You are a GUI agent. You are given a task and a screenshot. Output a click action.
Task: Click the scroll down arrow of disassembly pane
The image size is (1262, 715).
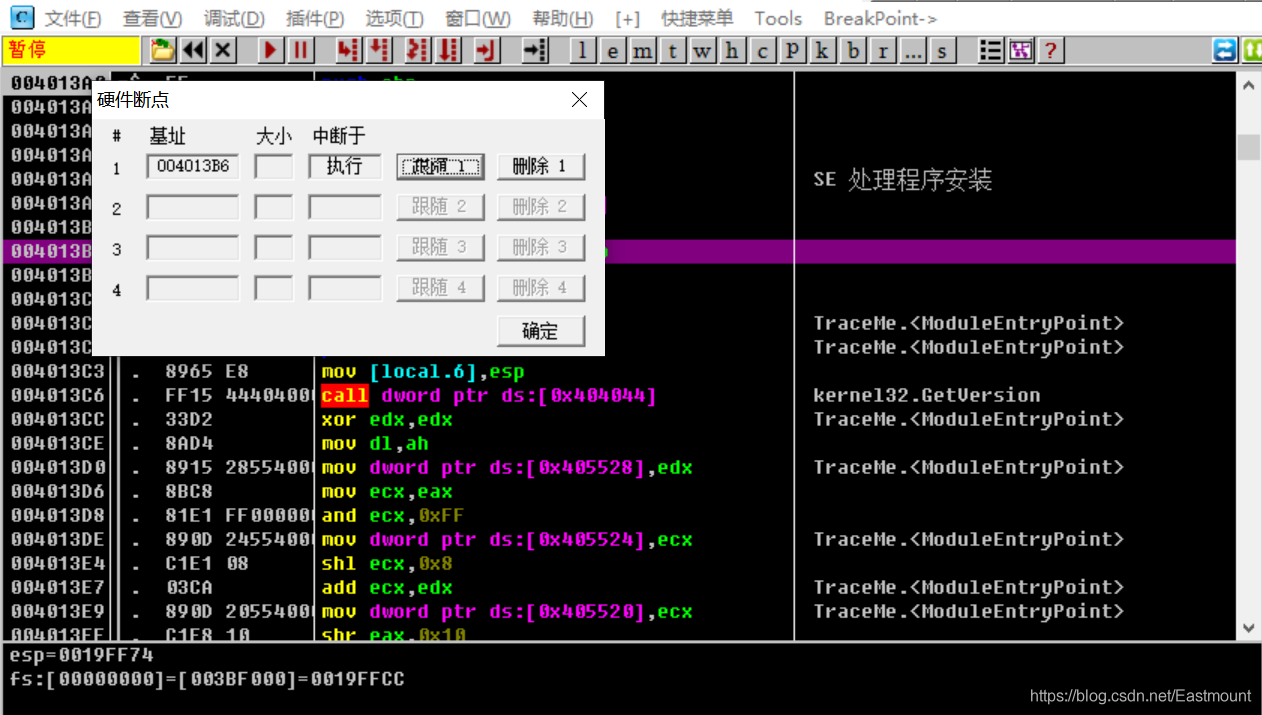tap(1249, 628)
